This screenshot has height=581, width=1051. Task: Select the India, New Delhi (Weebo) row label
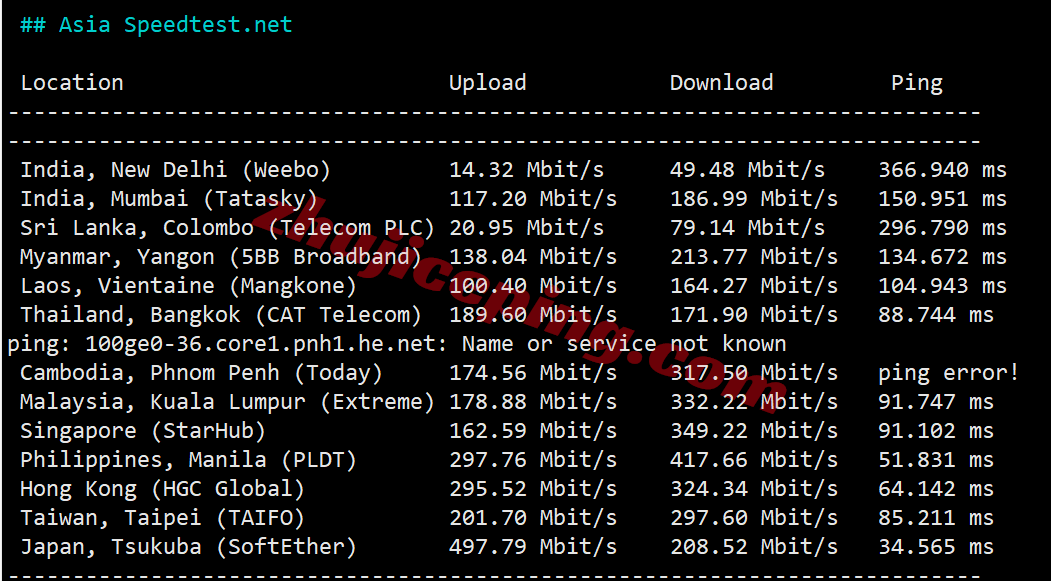[x=175, y=170]
